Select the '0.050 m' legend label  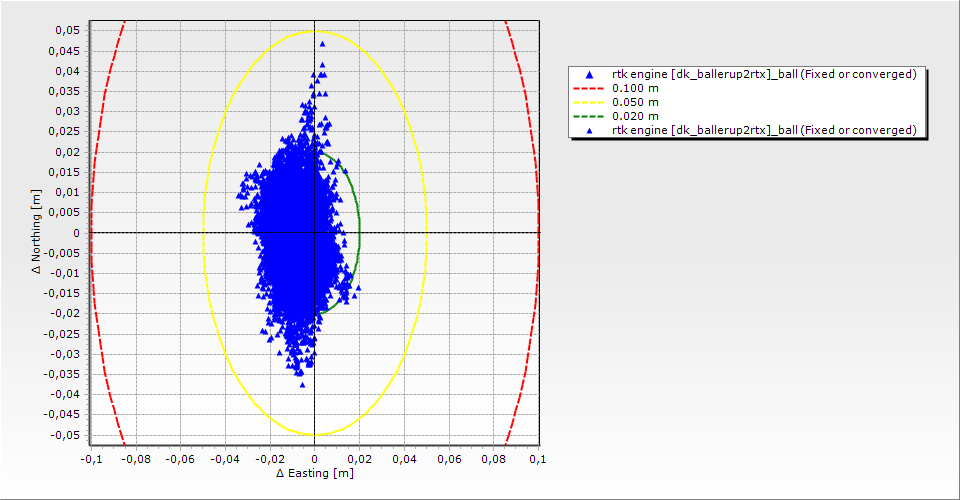click(x=636, y=102)
